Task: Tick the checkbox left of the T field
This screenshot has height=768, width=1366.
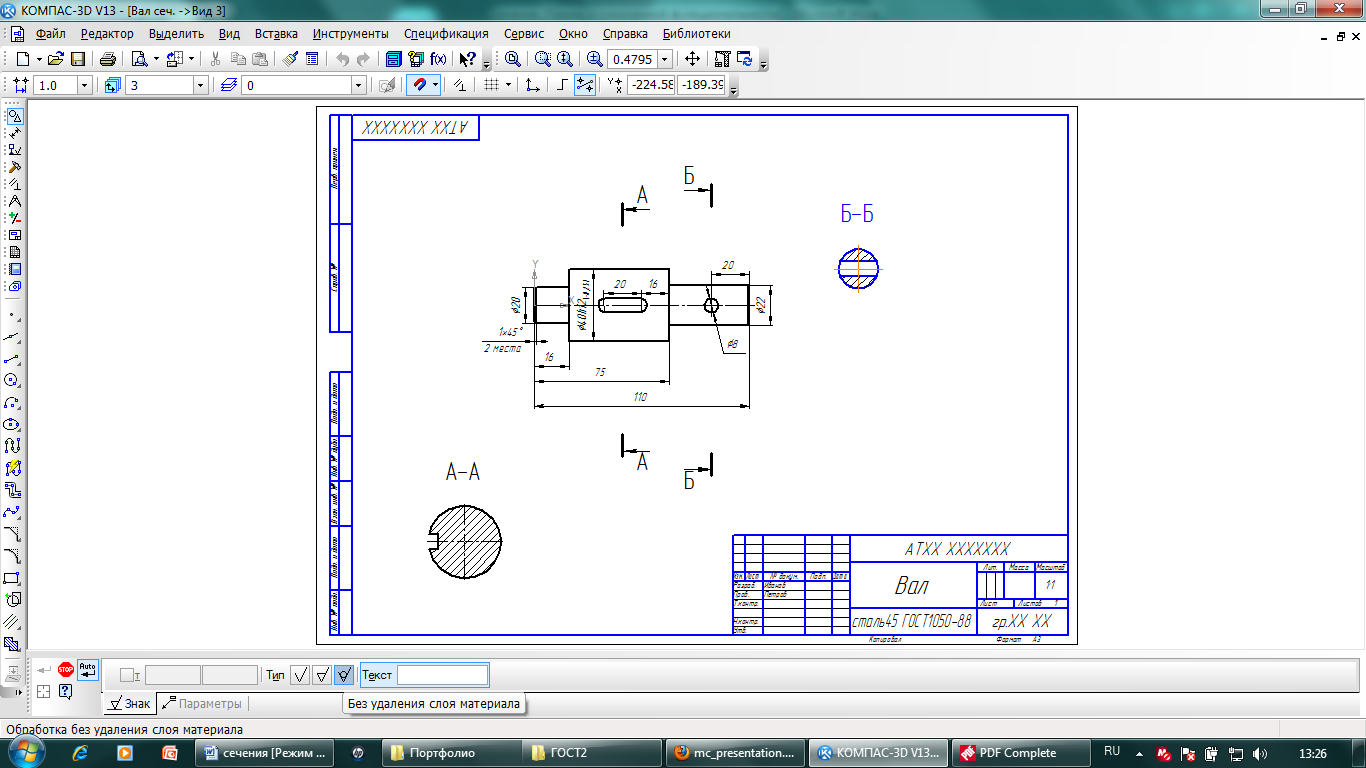Action: pyautogui.click(x=128, y=675)
